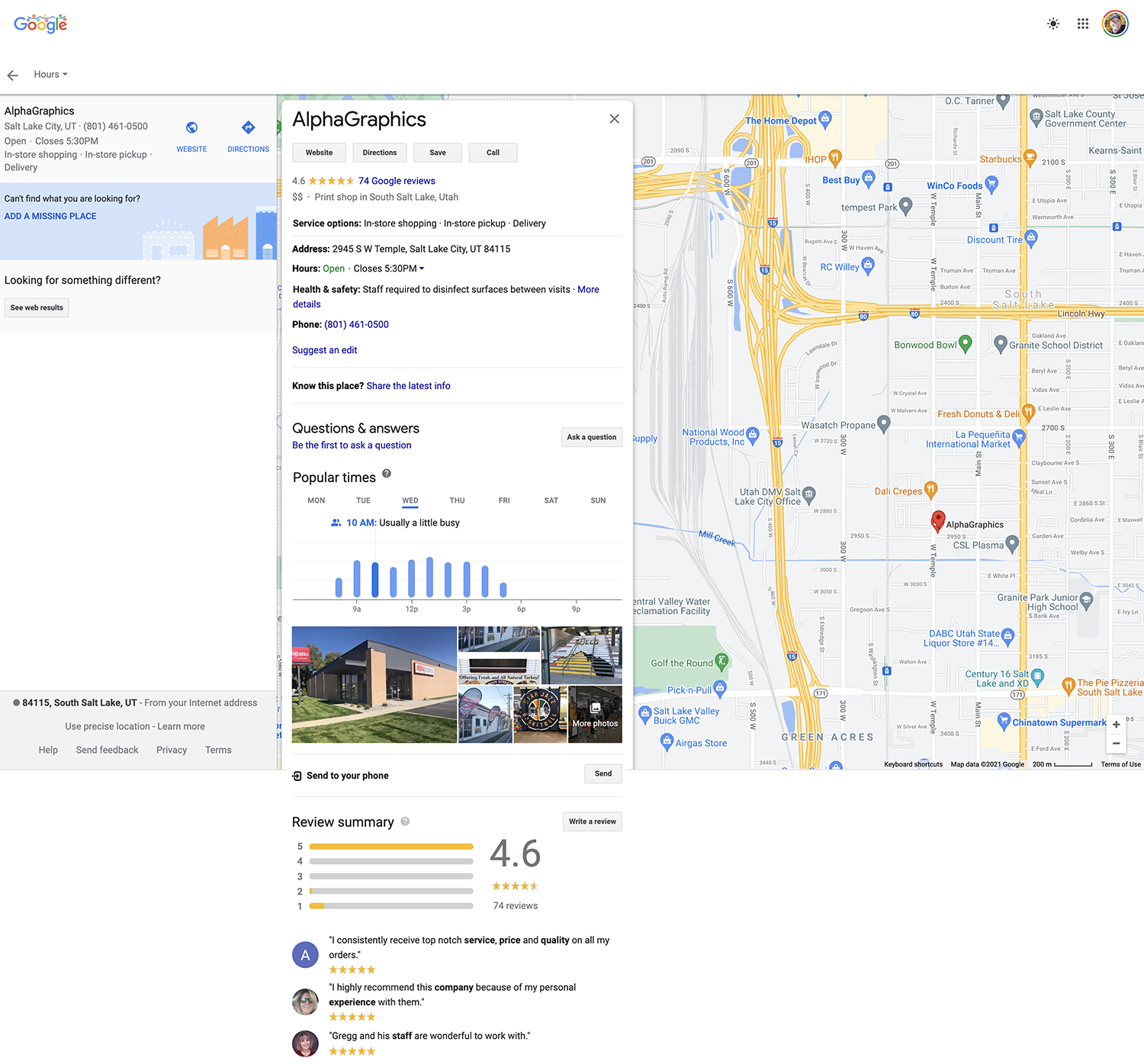This screenshot has height=1064, width=1144.
Task: Open the More photos thumbnail
Action: pos(595,715)
